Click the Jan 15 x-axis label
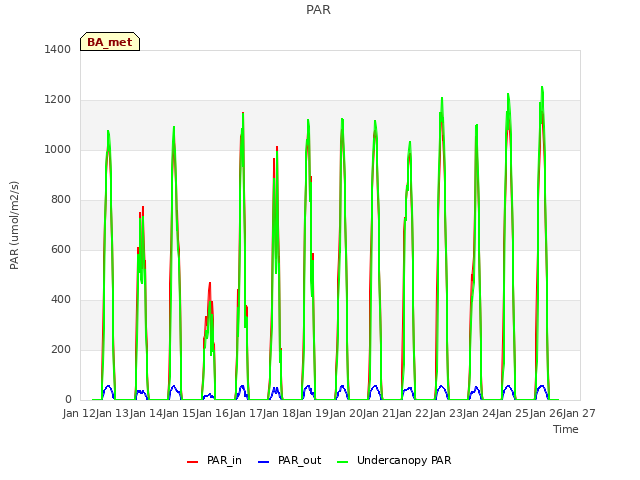Image resolution: width=640 pixels, height=480 pixels. tap(179, 413)
